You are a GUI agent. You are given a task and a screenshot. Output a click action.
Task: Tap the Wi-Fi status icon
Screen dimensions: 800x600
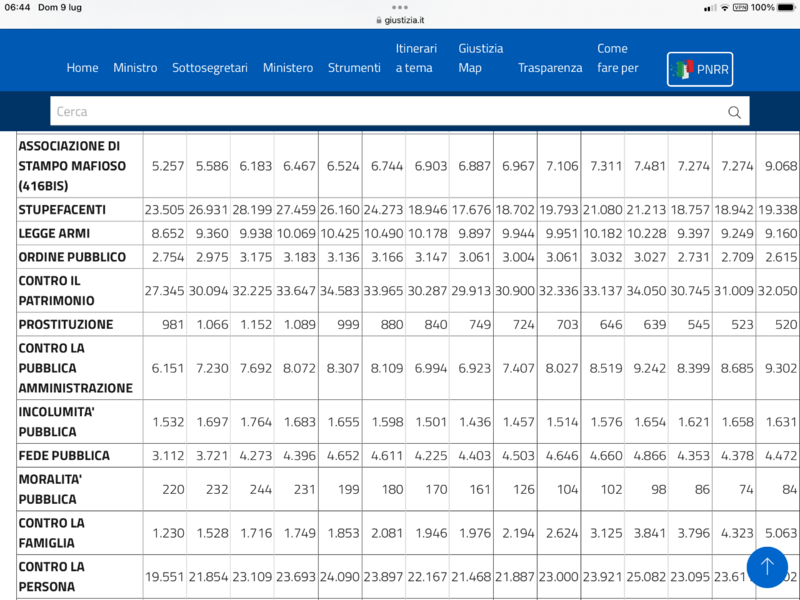[x=725, y=7]
